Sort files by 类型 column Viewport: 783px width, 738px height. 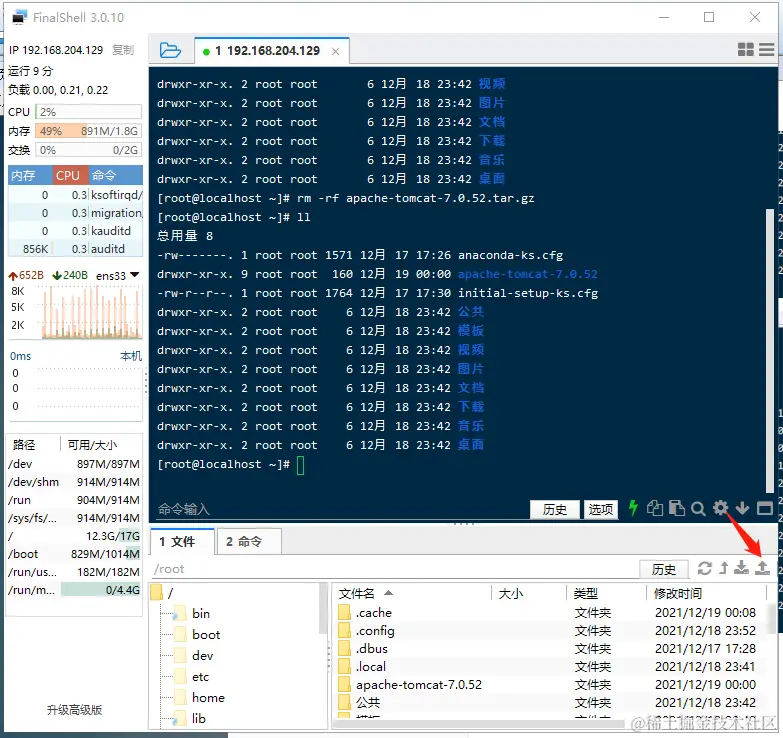coord(607,593)
